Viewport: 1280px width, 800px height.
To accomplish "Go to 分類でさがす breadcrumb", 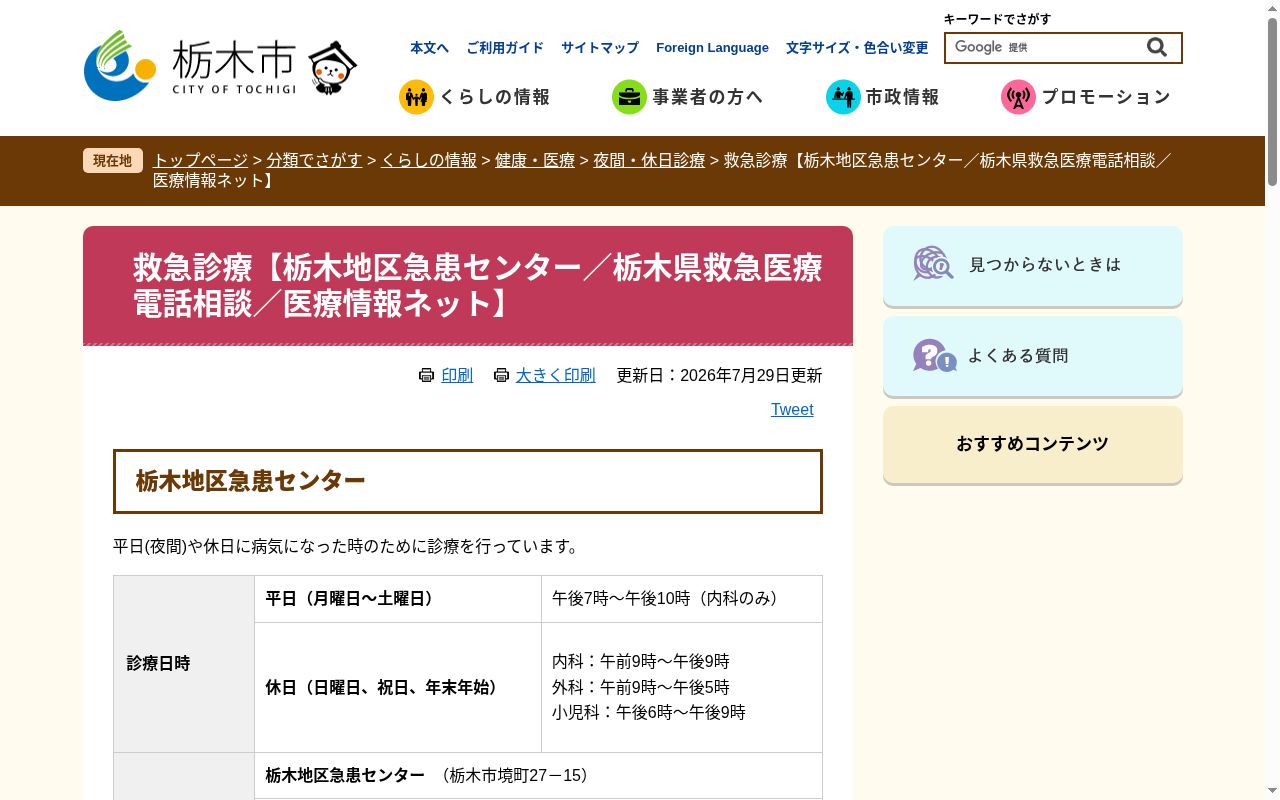I will (x=314, y=160).
